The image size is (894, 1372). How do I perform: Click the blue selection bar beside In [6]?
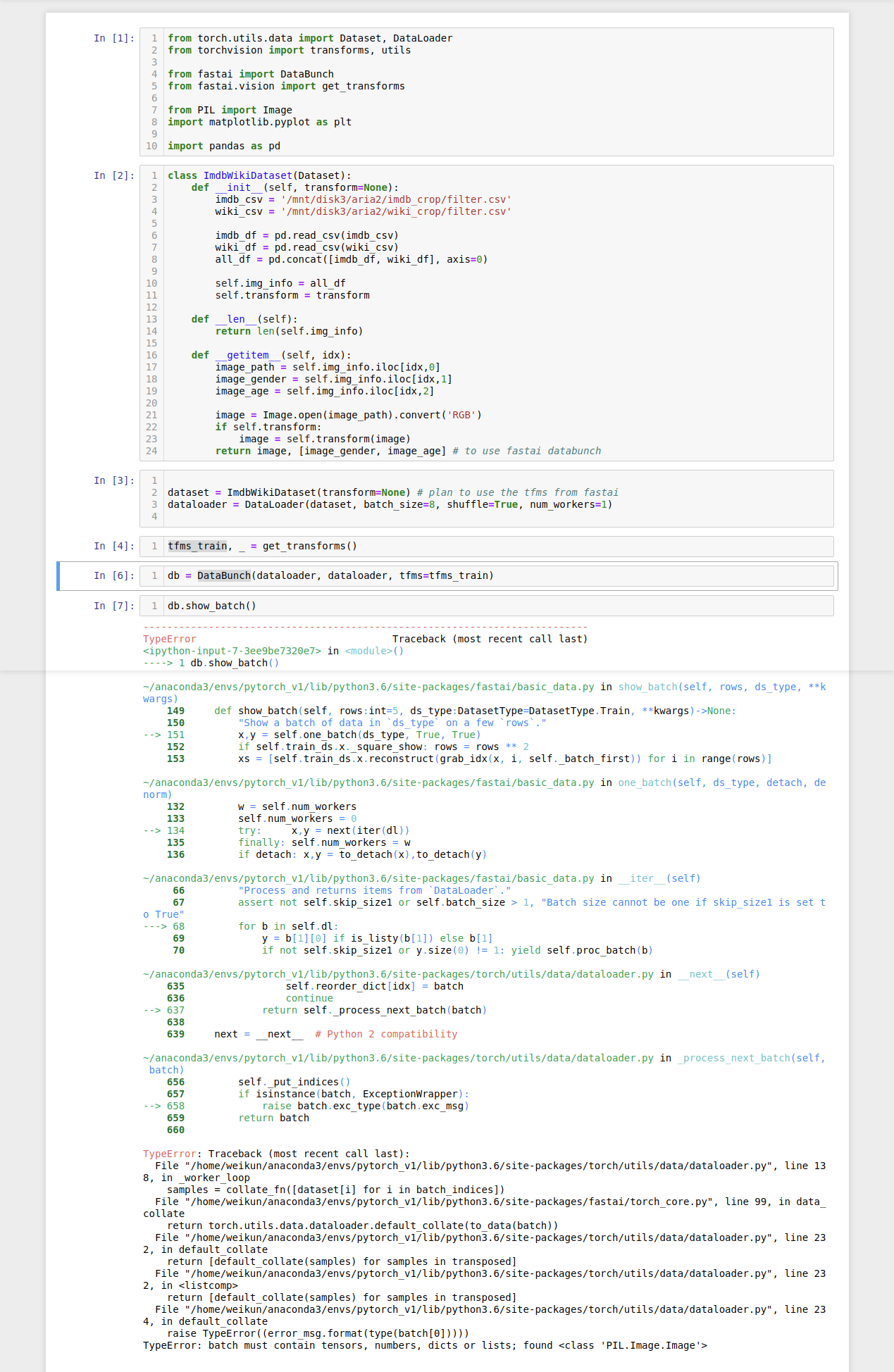58,575
